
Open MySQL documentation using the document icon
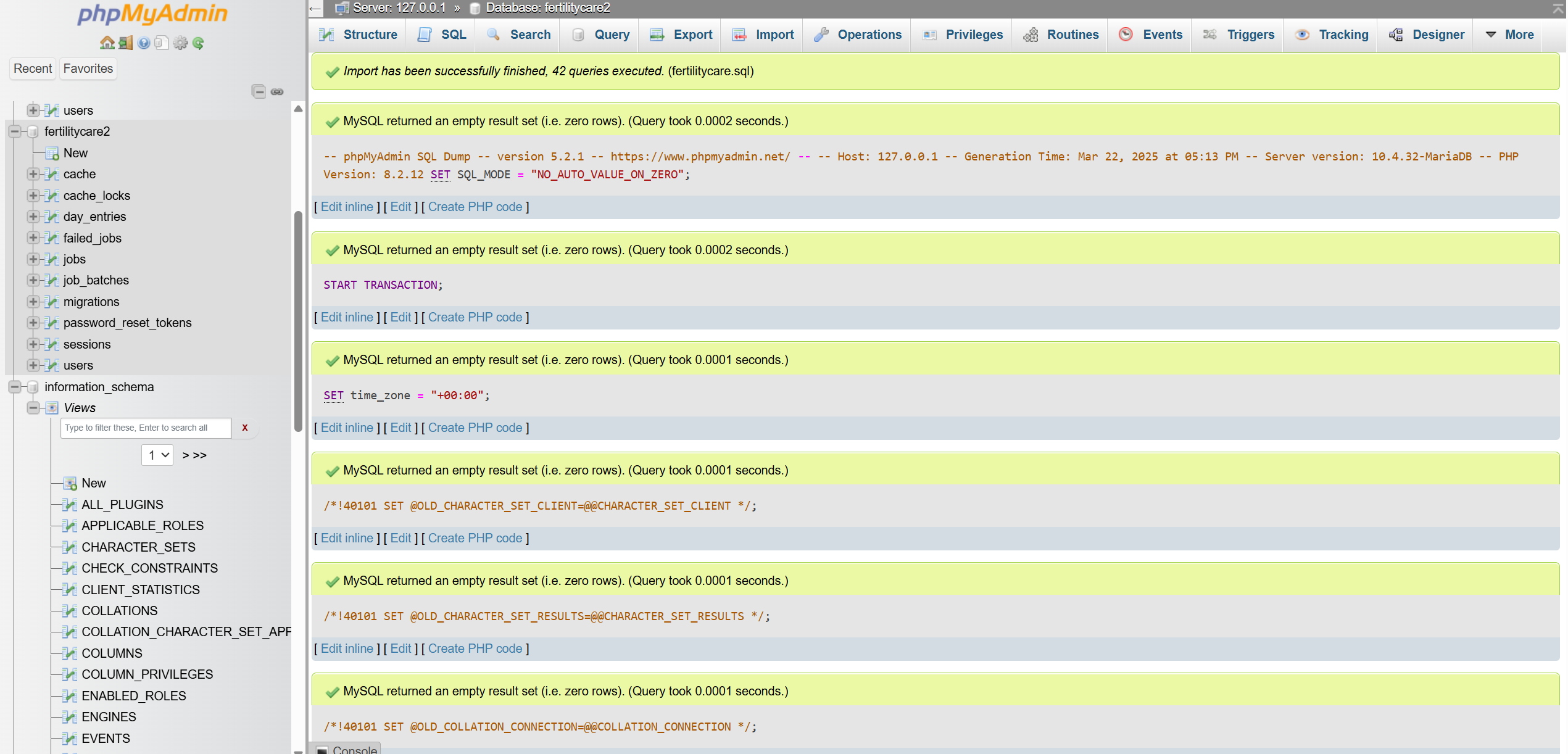click(162, 43)
